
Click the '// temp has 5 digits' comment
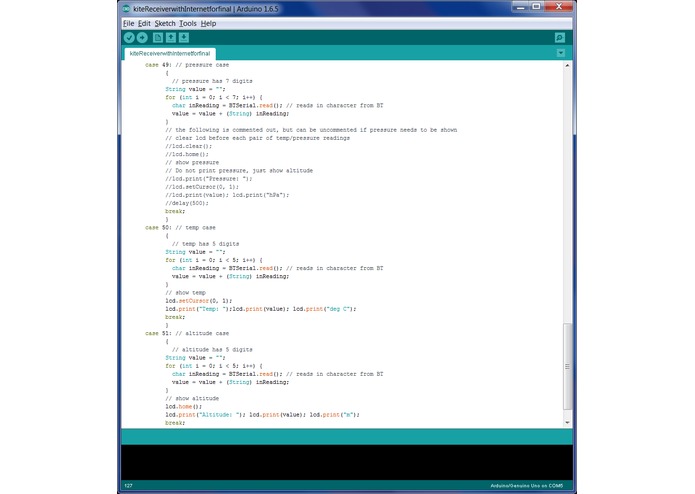tap(206, 244)
